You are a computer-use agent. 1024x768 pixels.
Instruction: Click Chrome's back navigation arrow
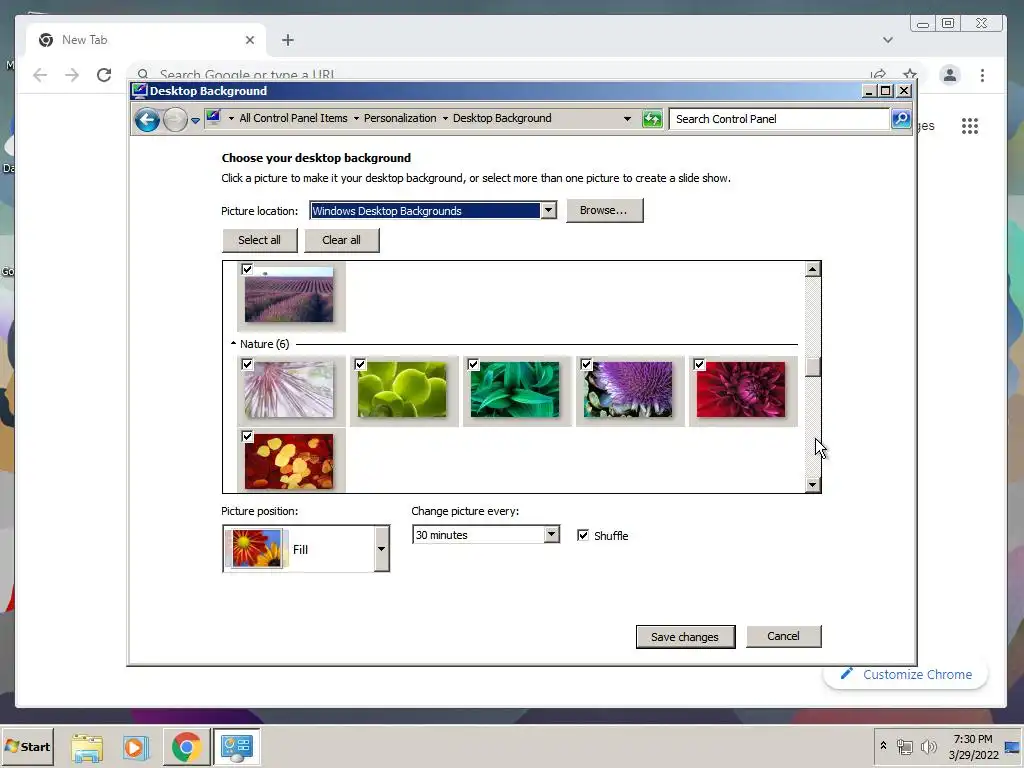tap(40, 75)
